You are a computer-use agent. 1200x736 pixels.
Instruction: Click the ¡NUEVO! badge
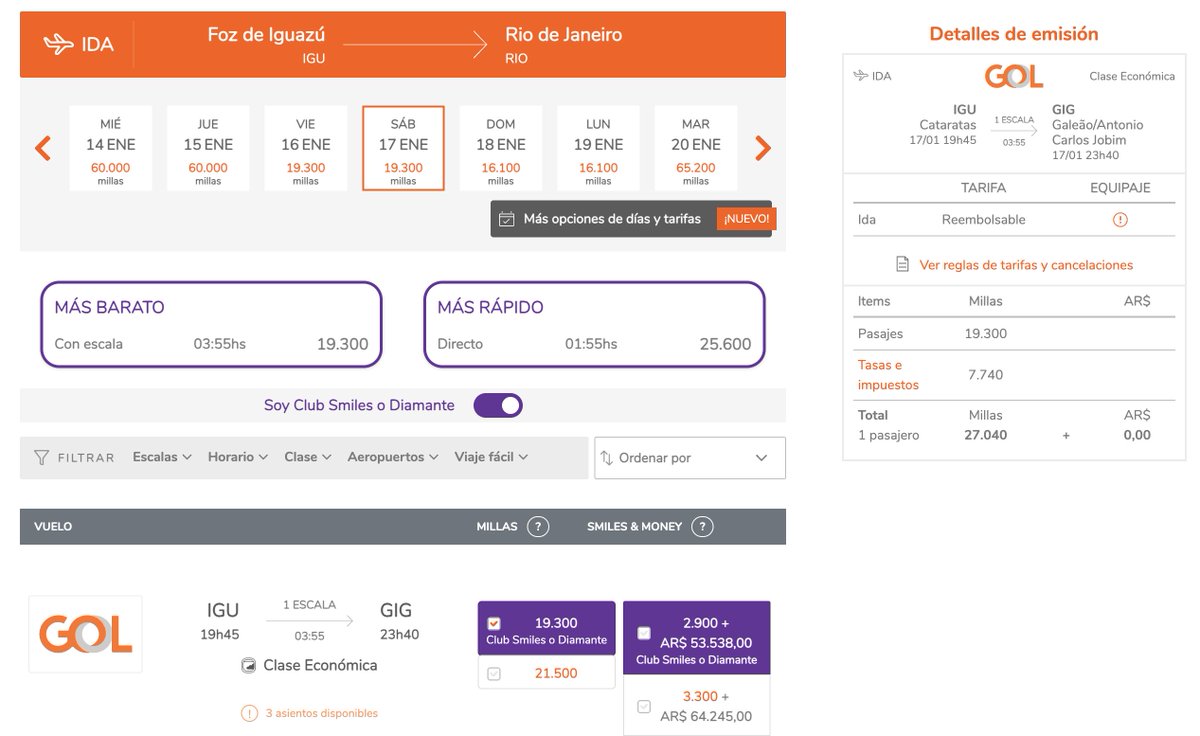[x=746, y=219]
